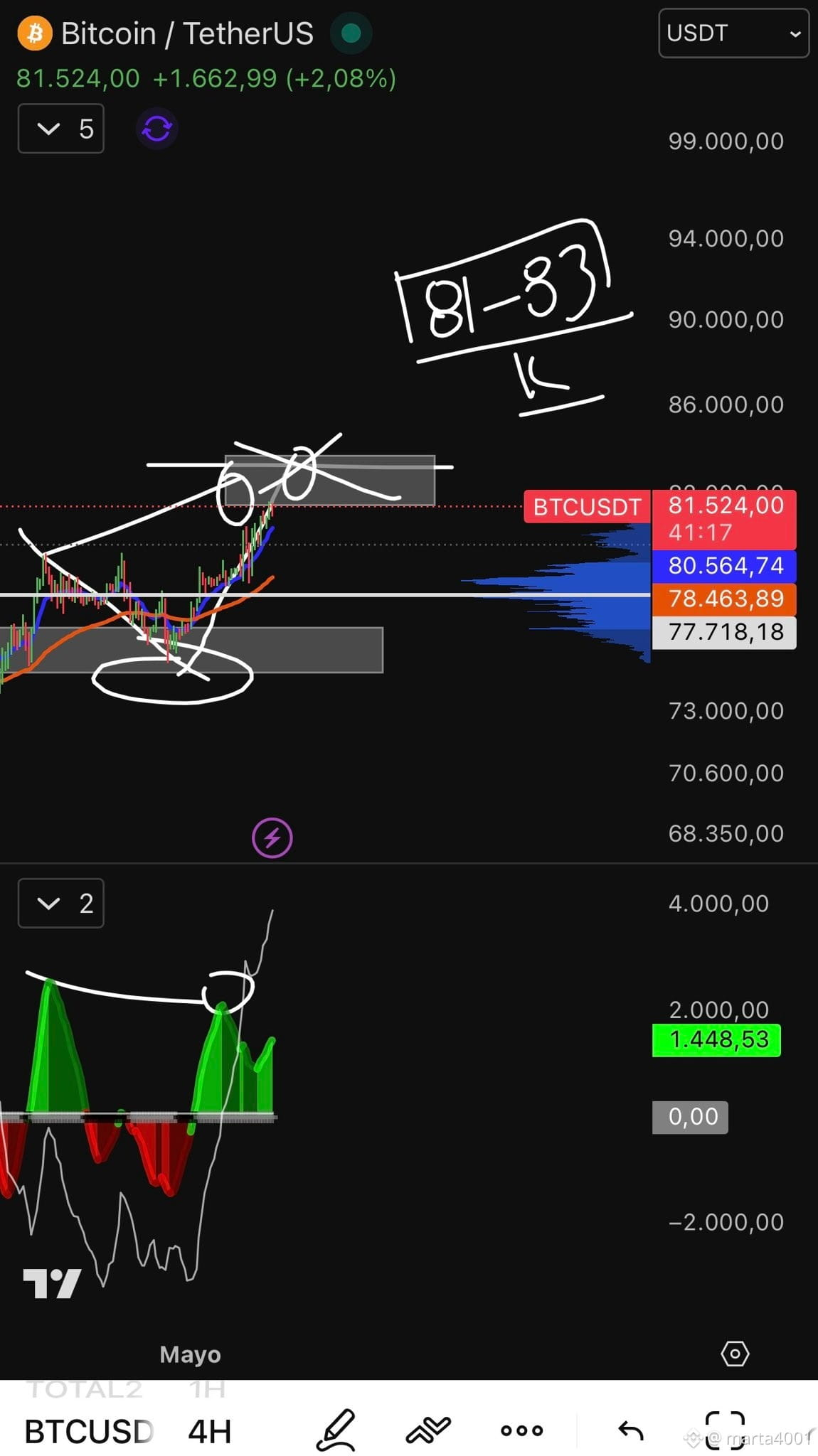Open the drawing tools pencil icon
818x1456 pixels.
[x=336, y=1430]
